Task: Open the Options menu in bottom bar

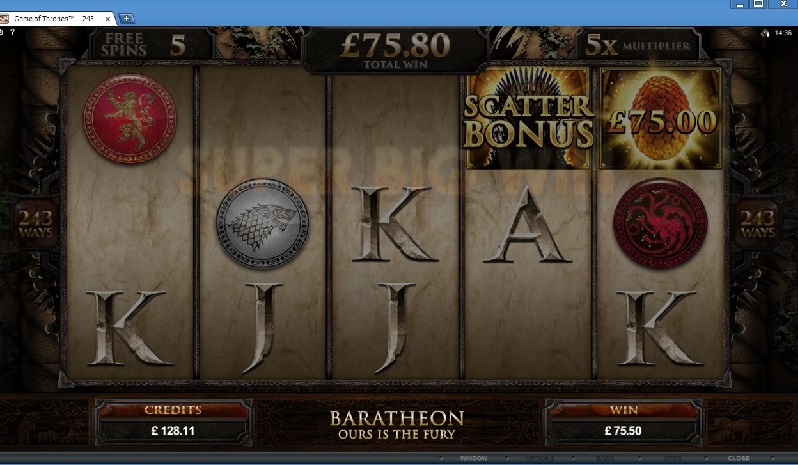Action: point(540,458)
